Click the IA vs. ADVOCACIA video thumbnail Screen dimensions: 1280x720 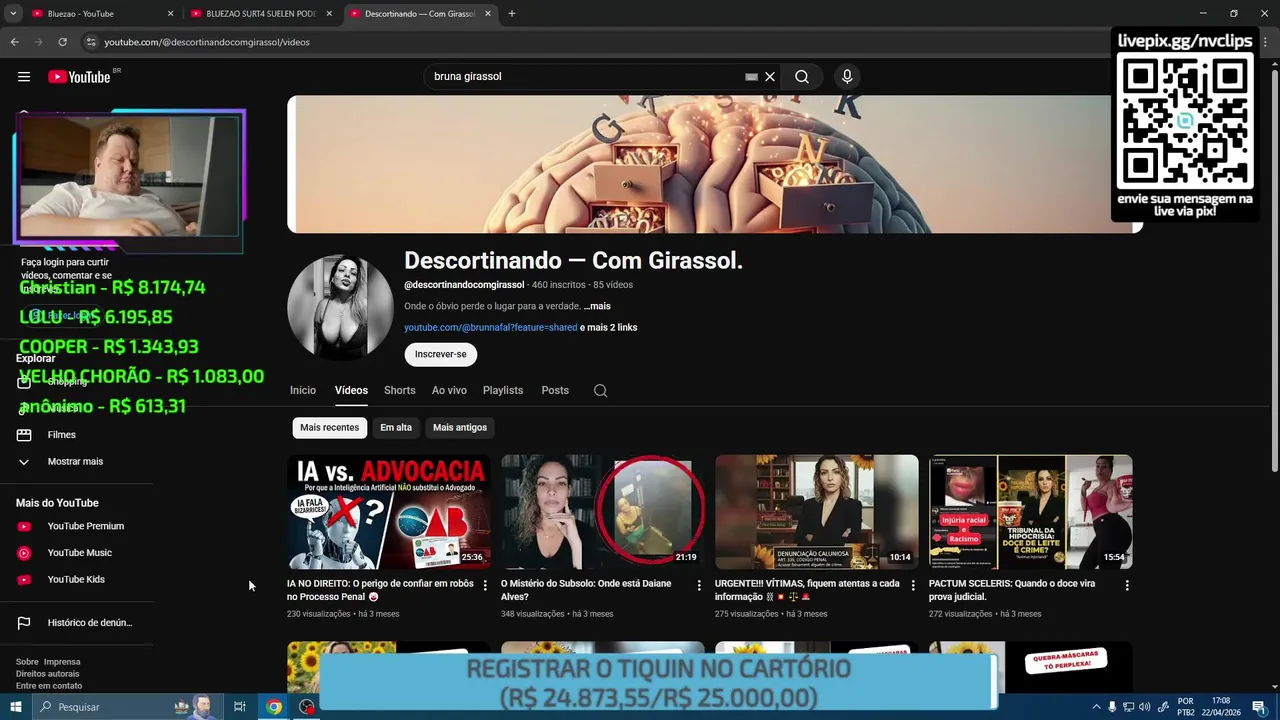click(388, 512)
